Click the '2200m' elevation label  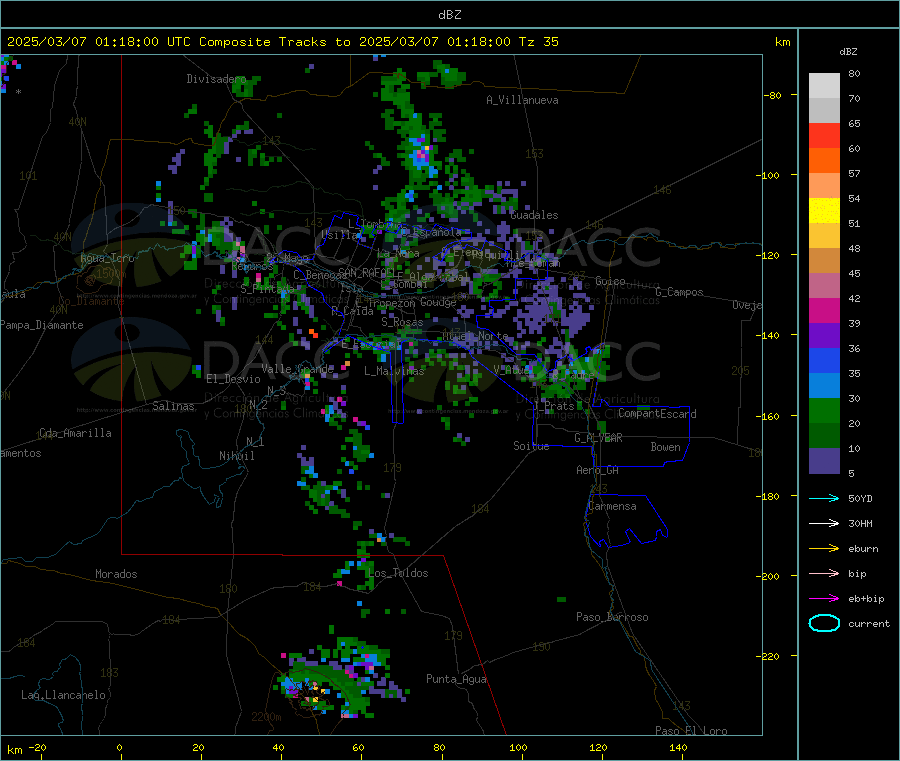click(266, 717)
